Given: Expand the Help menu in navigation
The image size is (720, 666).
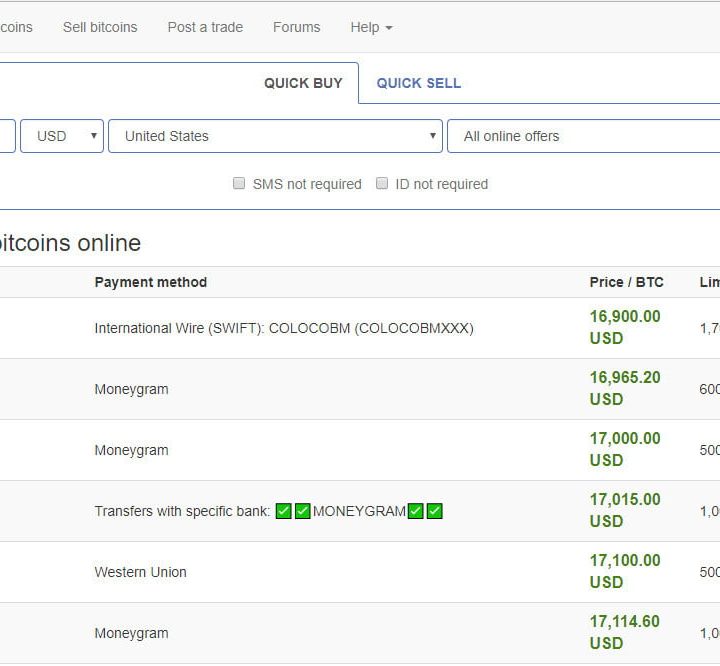Looking at the screenshot, I should pyautogui.click(x=371, y=27).
